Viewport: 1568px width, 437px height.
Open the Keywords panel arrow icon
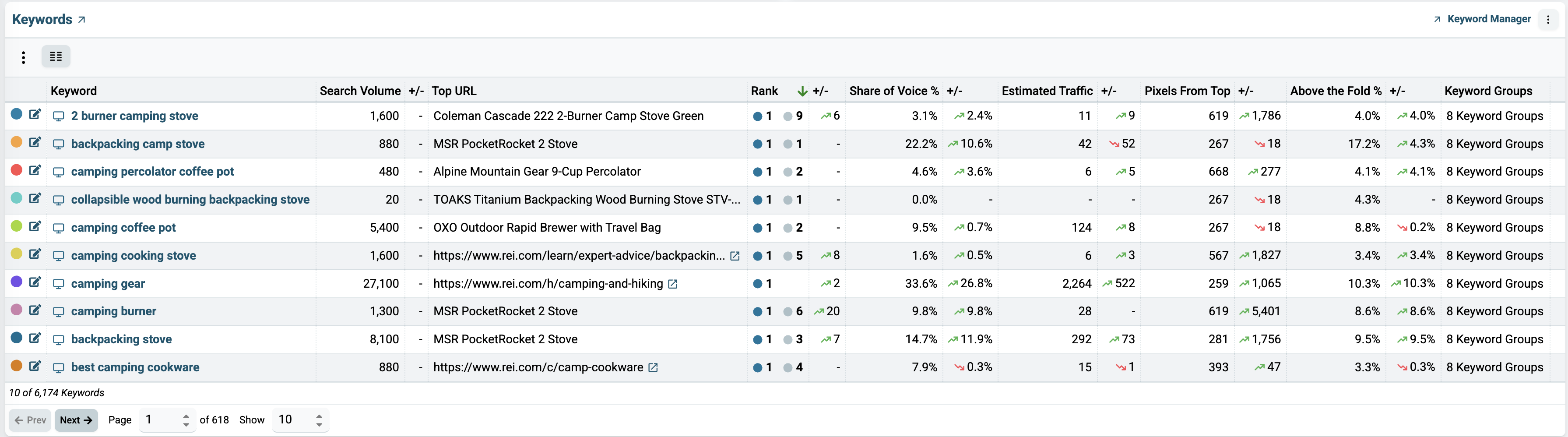81,19
